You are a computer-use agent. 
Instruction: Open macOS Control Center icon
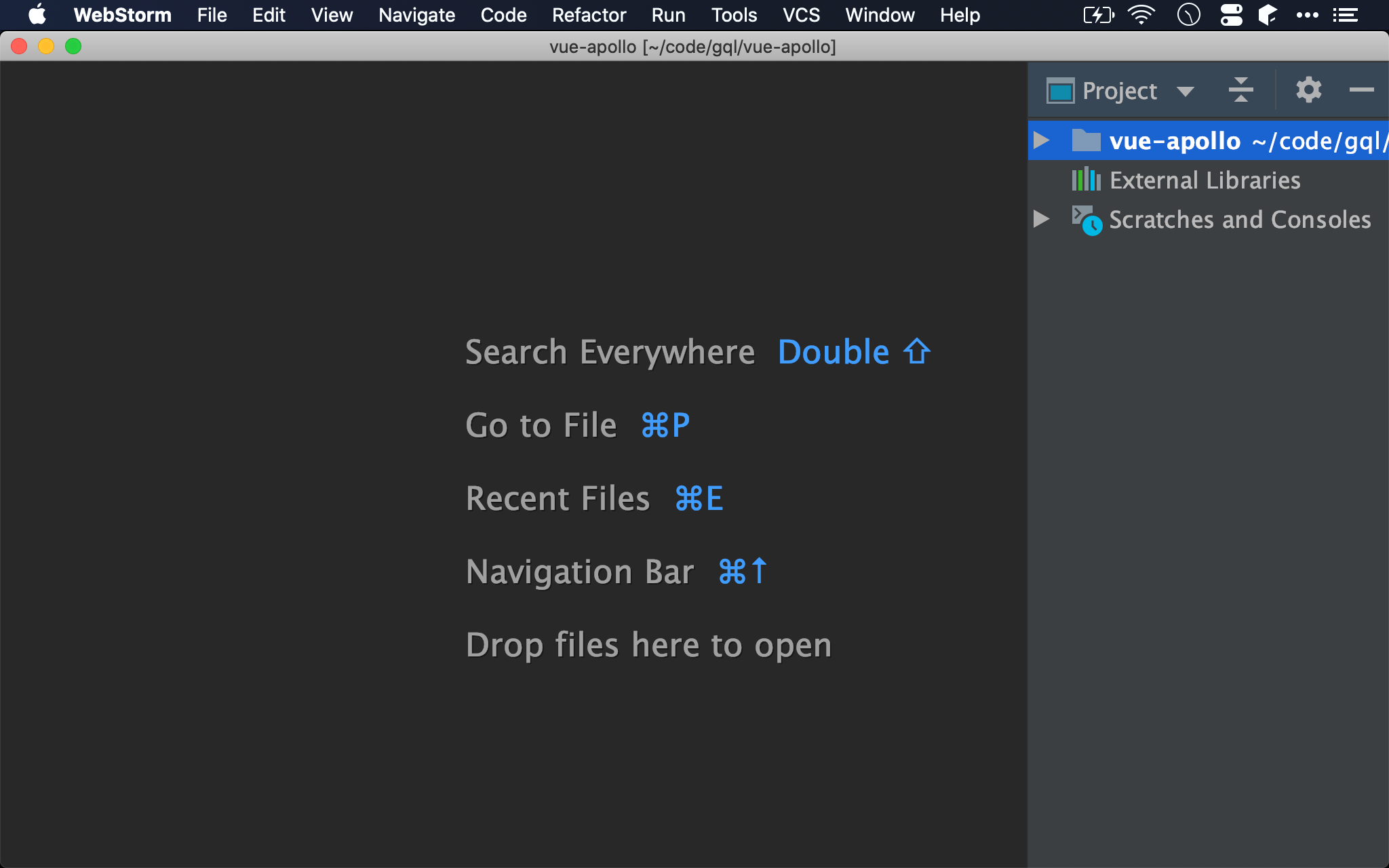point(1231,15)
